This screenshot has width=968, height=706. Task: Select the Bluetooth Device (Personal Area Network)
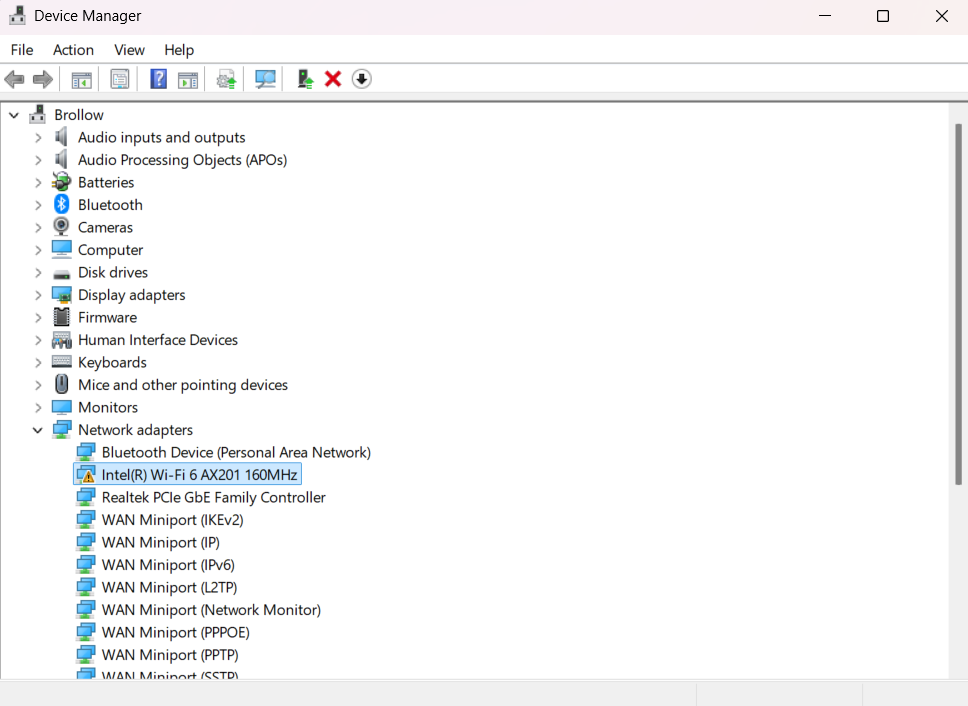point(234,452)
